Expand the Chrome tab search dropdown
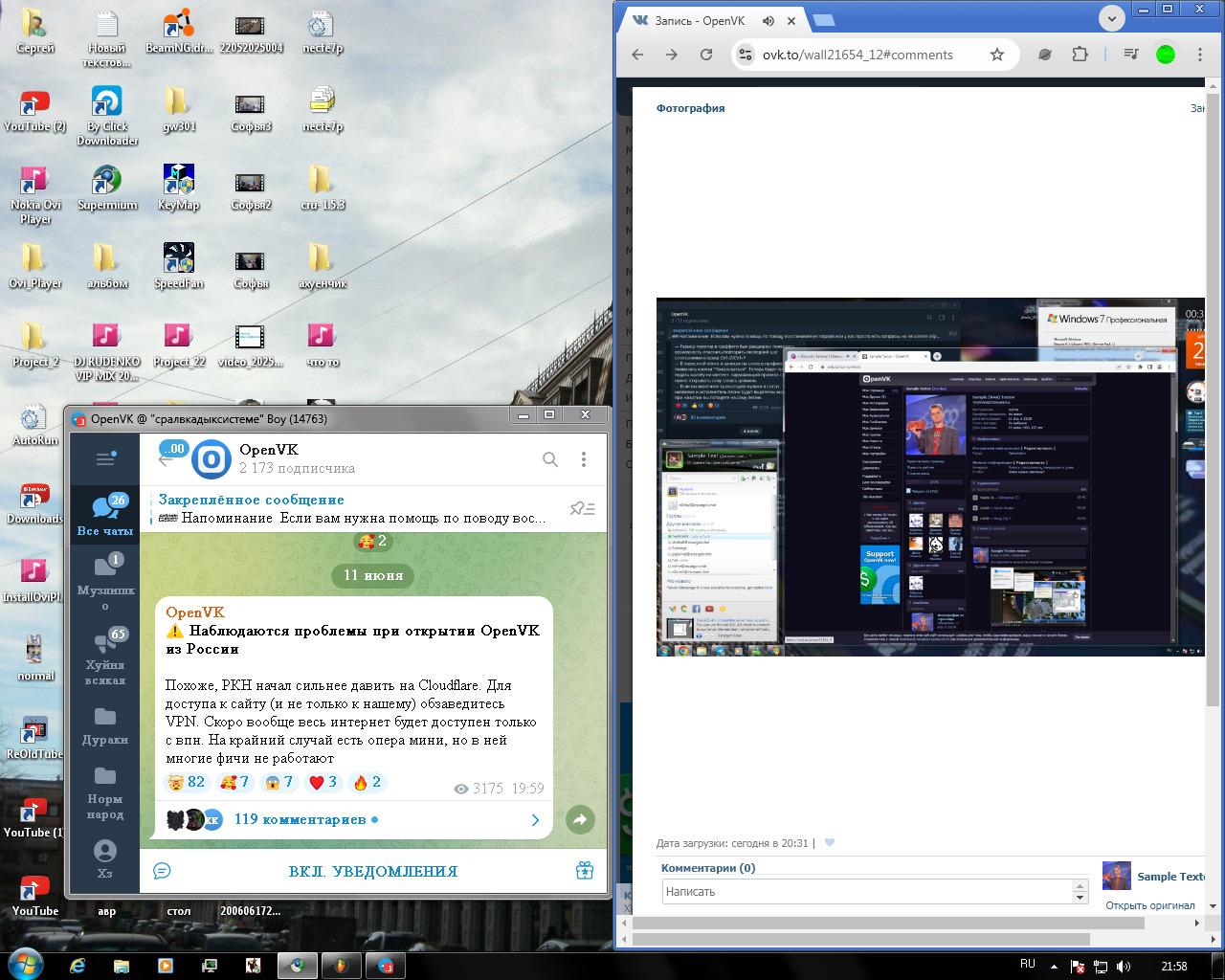Viewport: 1225px width, 980px height. pos(1111,18)
